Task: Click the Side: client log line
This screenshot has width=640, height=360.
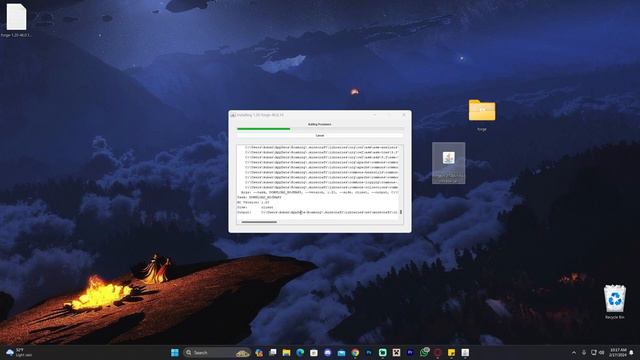Action: point(256,207)
